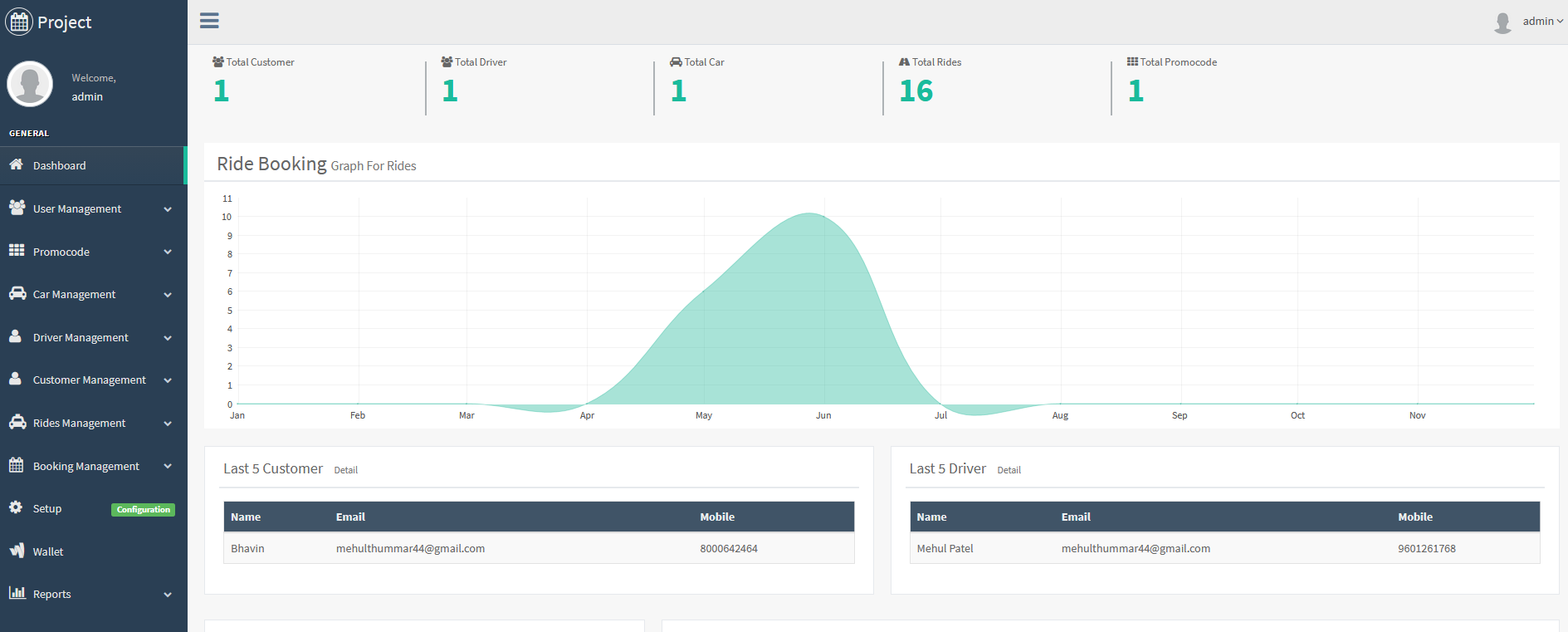Expand the Driver Management chevron

coord(168,338)
